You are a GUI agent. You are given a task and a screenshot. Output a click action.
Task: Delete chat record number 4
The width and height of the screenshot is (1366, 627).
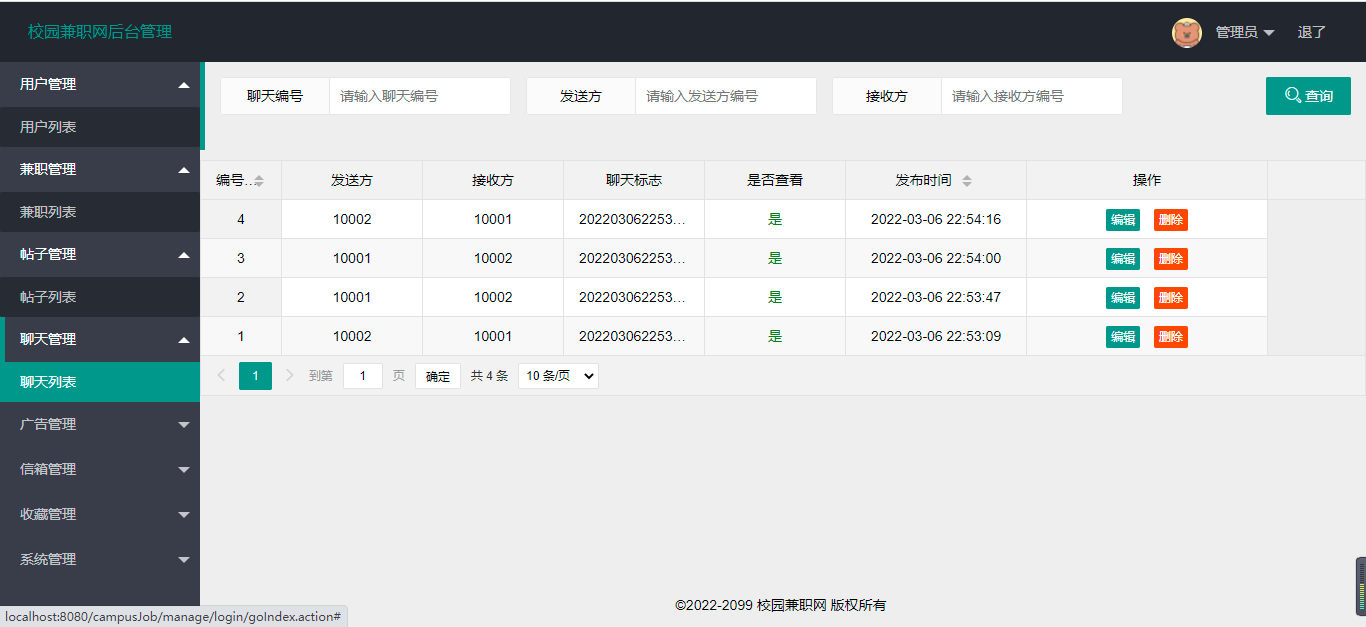point(1171,220)
